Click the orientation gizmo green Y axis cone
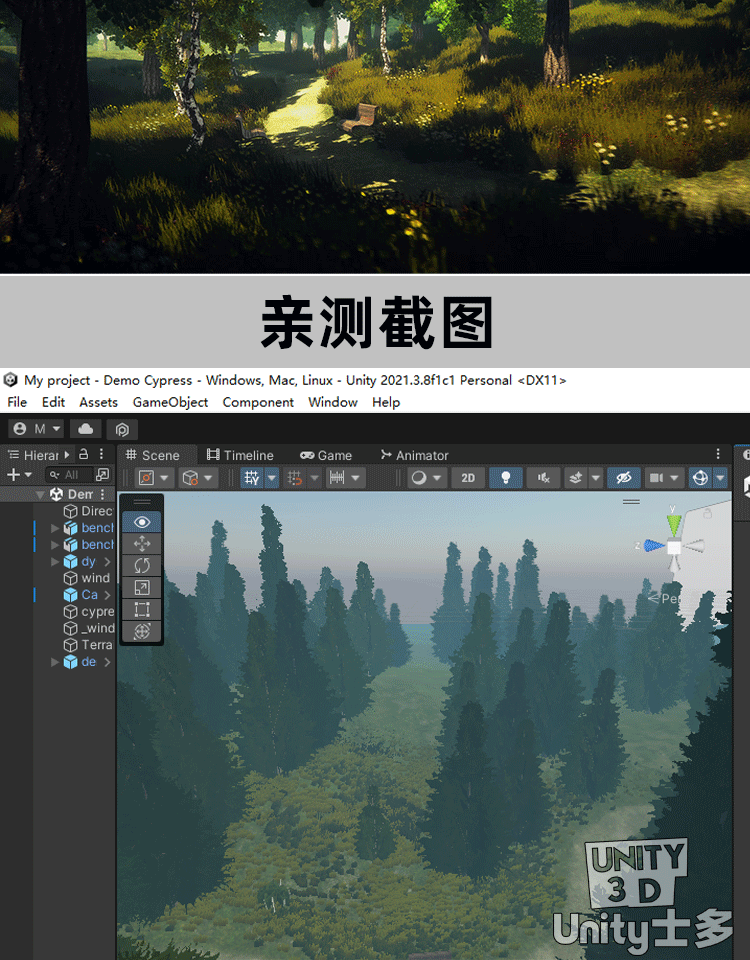Viewport: 750px width, 960px height. [x=674, y=523]
